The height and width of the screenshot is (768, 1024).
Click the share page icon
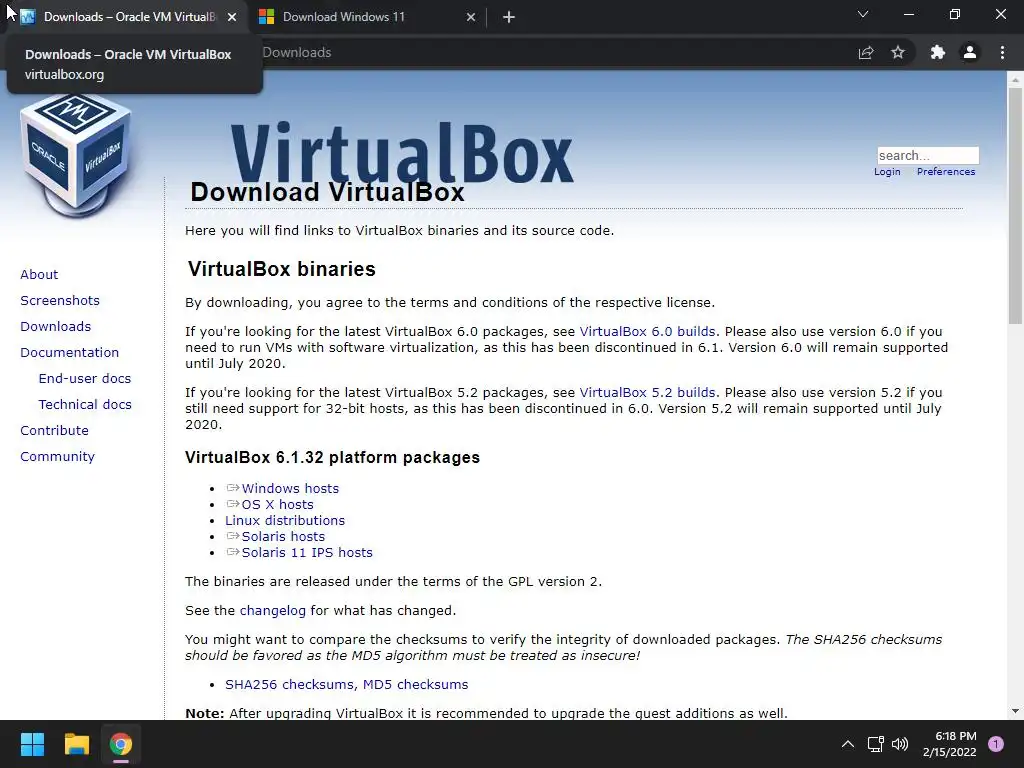click(x=866, y=52)
